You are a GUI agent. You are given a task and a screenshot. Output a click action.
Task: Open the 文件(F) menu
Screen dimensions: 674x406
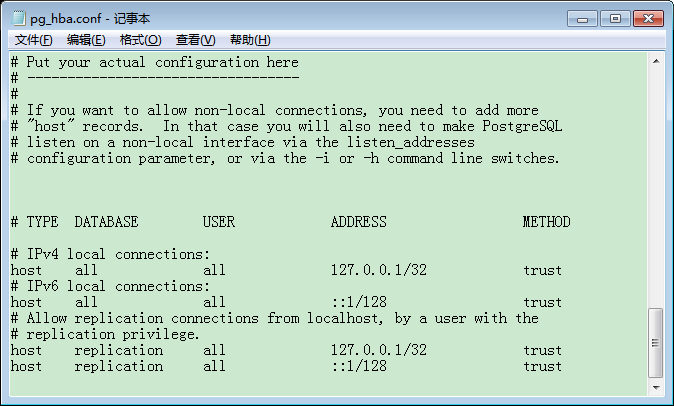point(34,40)
